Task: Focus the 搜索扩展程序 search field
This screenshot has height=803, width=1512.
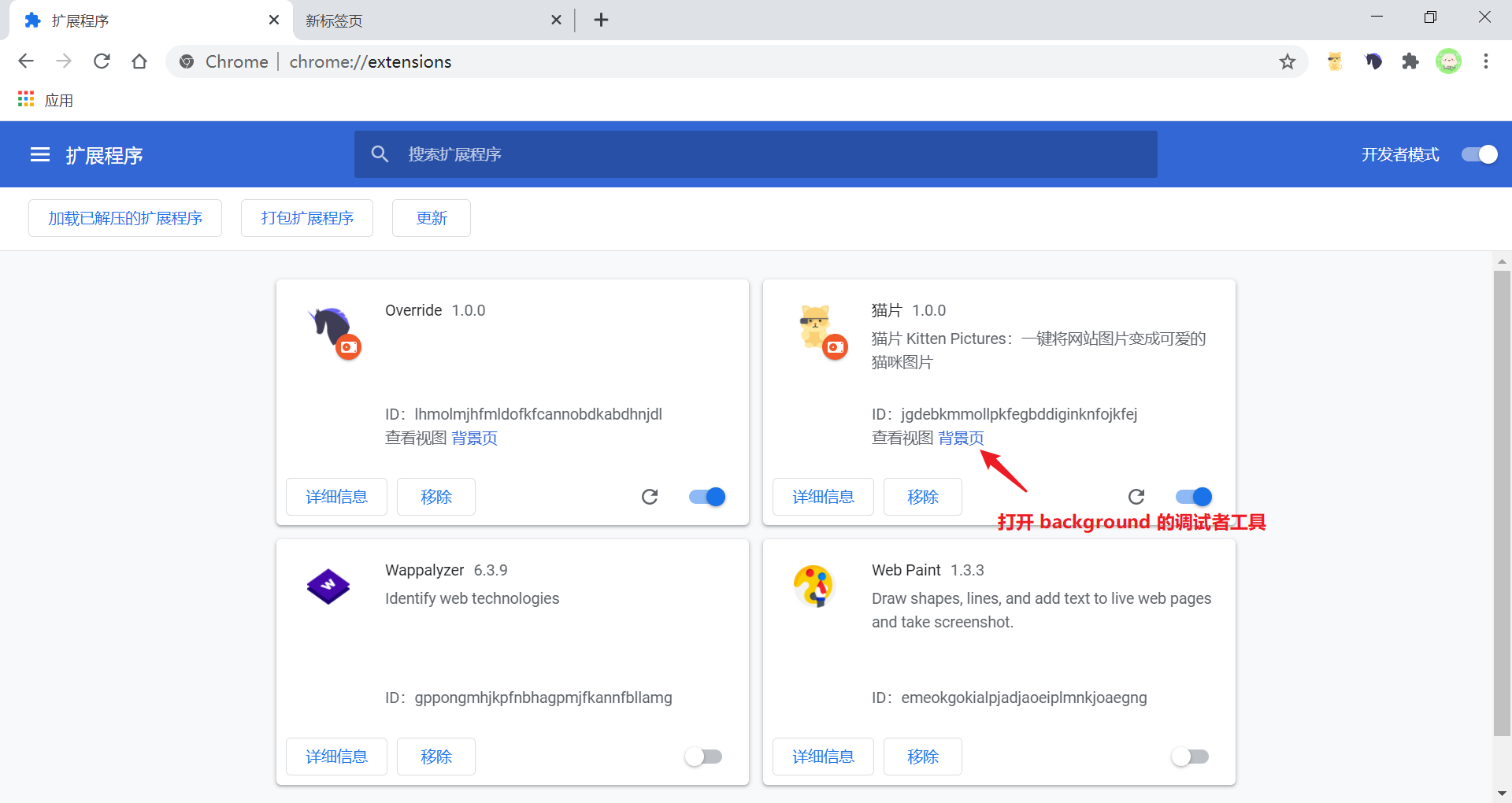Action: 756,154
